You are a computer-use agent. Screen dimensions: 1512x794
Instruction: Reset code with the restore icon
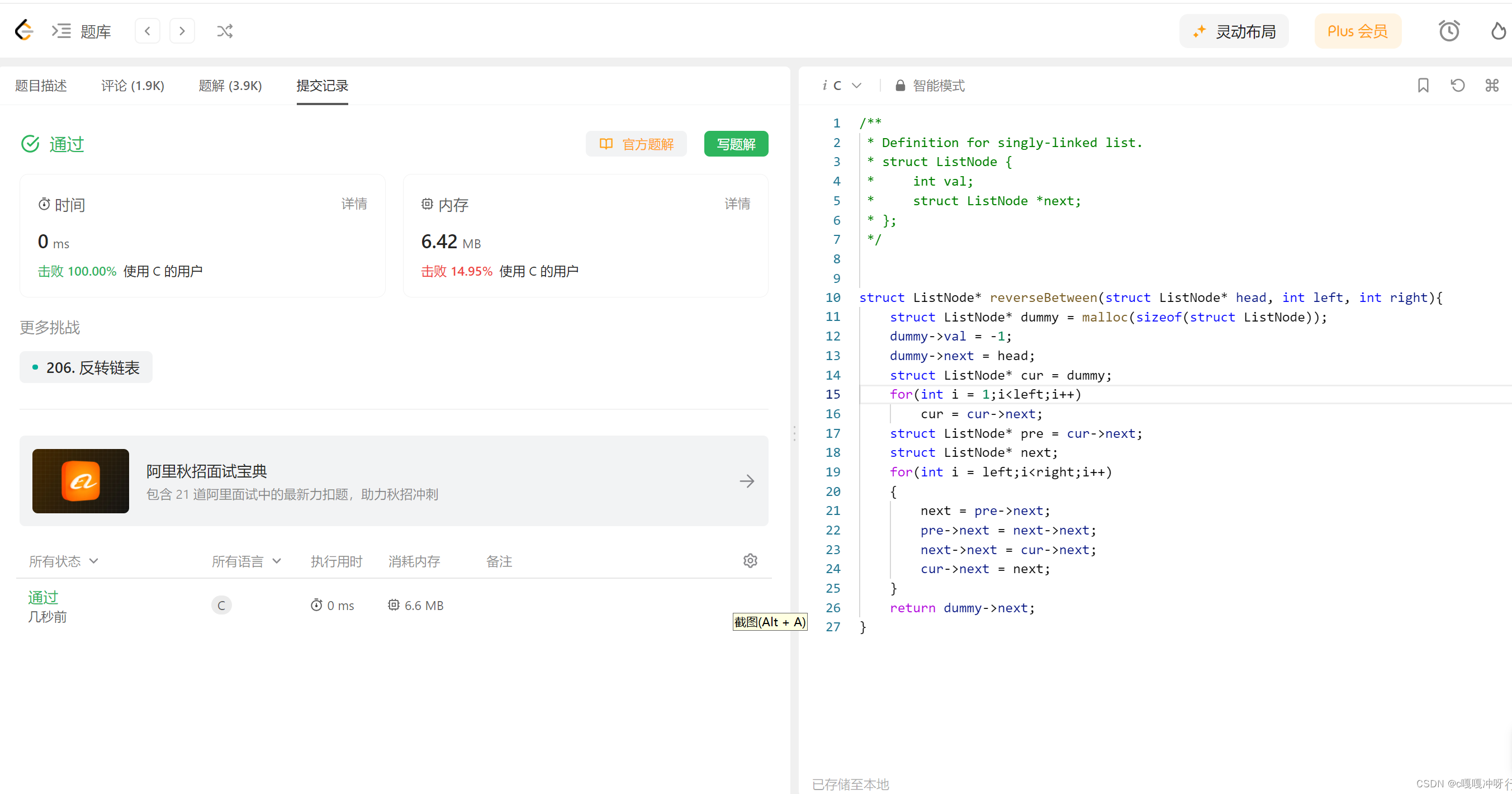click(1457, 85)
